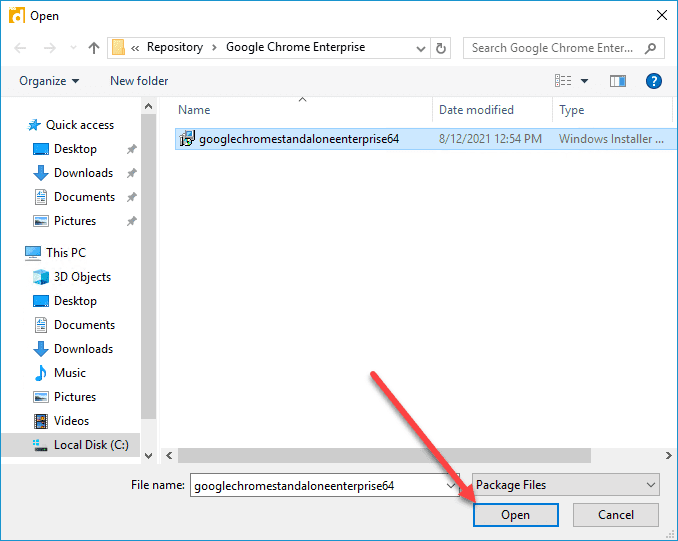Click the pin icon beside Quick access Documents
The image size is (678, 541).
[x=131, y=197]
